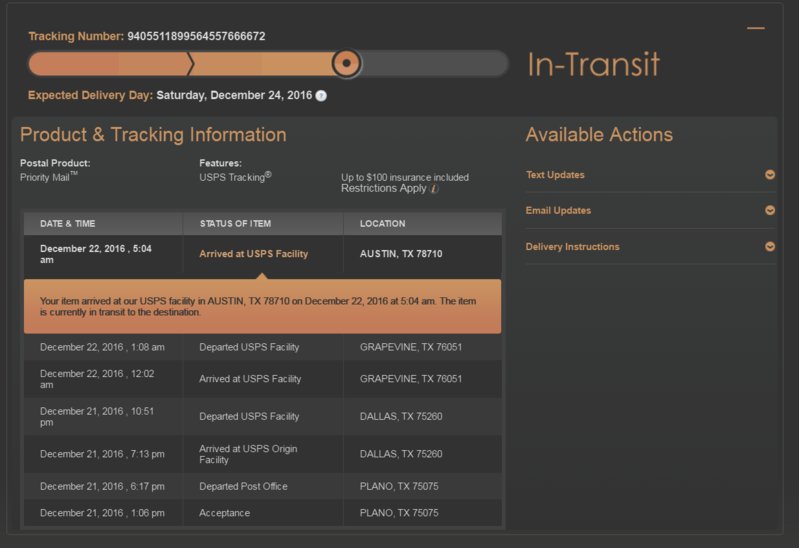Expand Text Updates arrow
799x548 pixels.
[x=770, y=174]
